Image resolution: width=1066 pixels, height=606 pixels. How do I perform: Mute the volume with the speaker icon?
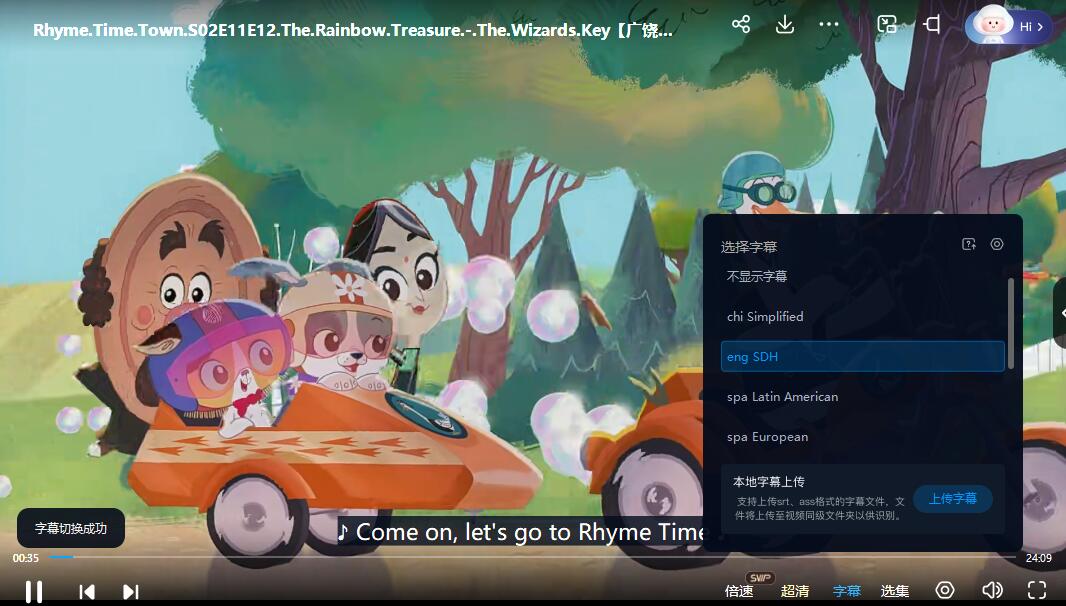coord(993,590)
